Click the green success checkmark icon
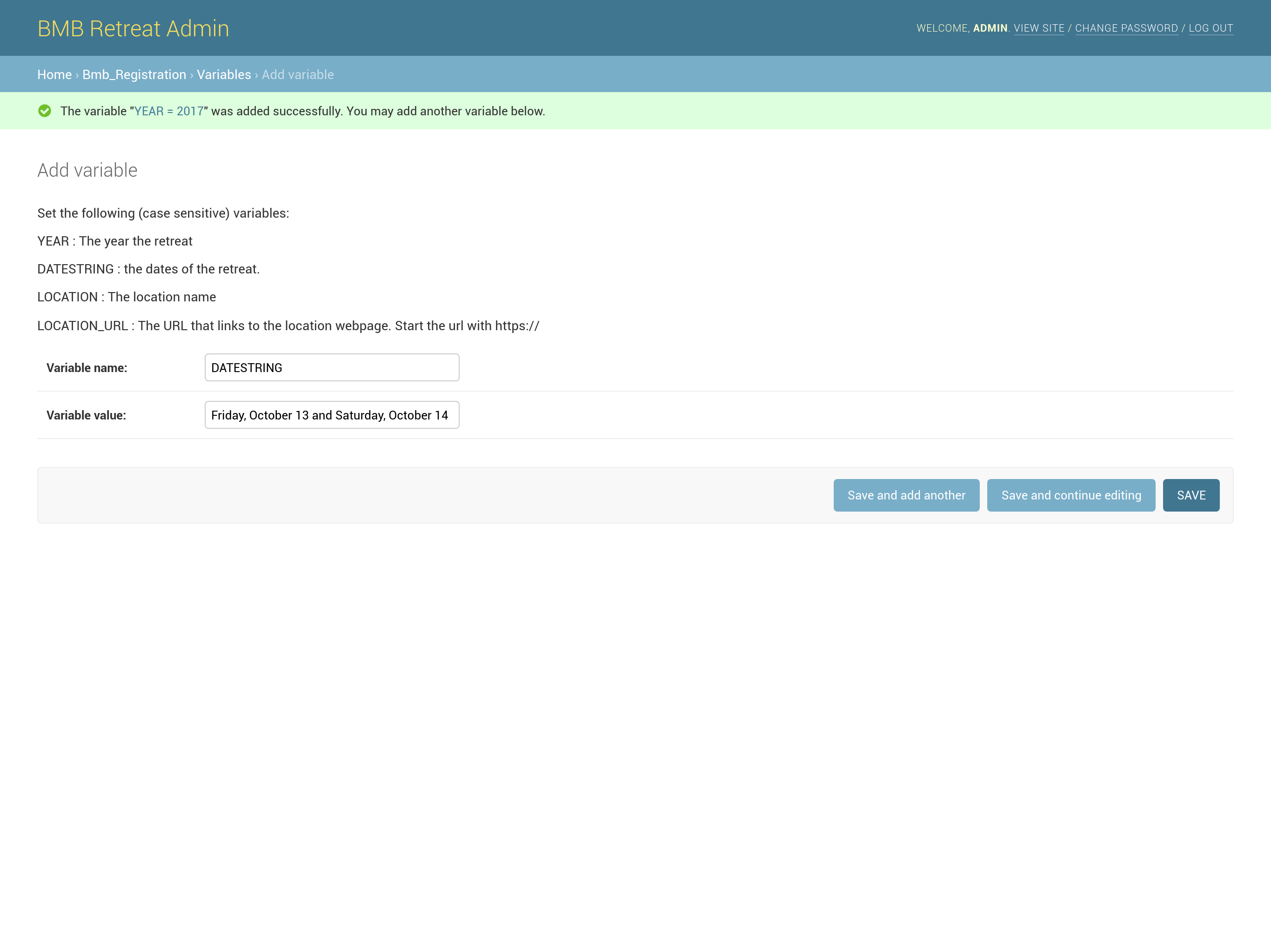 point(44,111)
